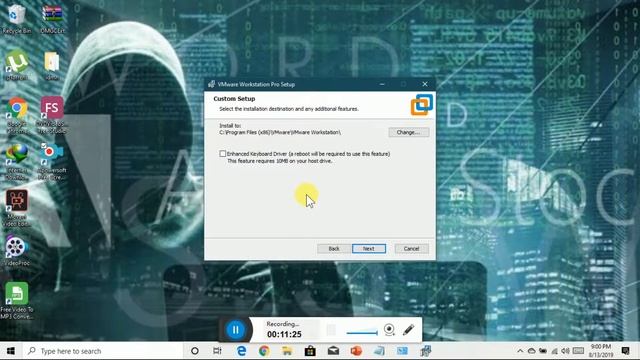This screenshot has width=640, height=360.
Task: Open the volume speaker tray icon
Action: [x=565, y=351]
